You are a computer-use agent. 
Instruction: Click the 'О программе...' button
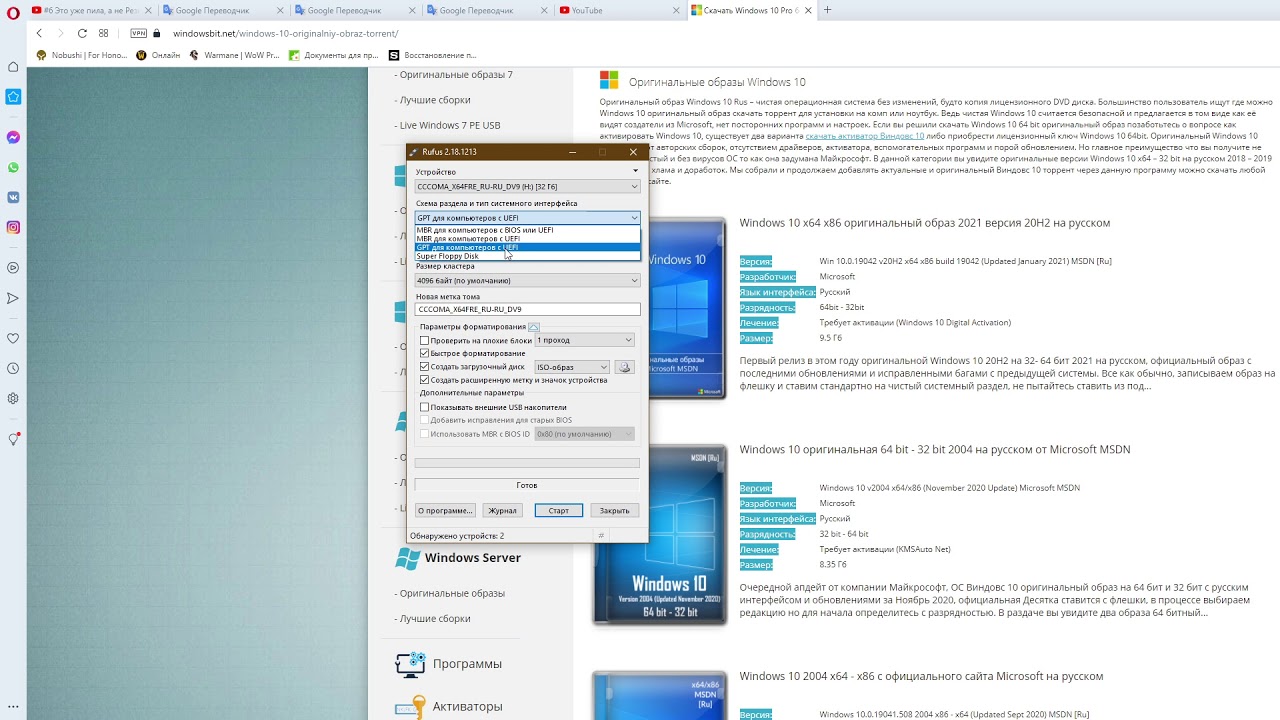[x=445, y=510]
